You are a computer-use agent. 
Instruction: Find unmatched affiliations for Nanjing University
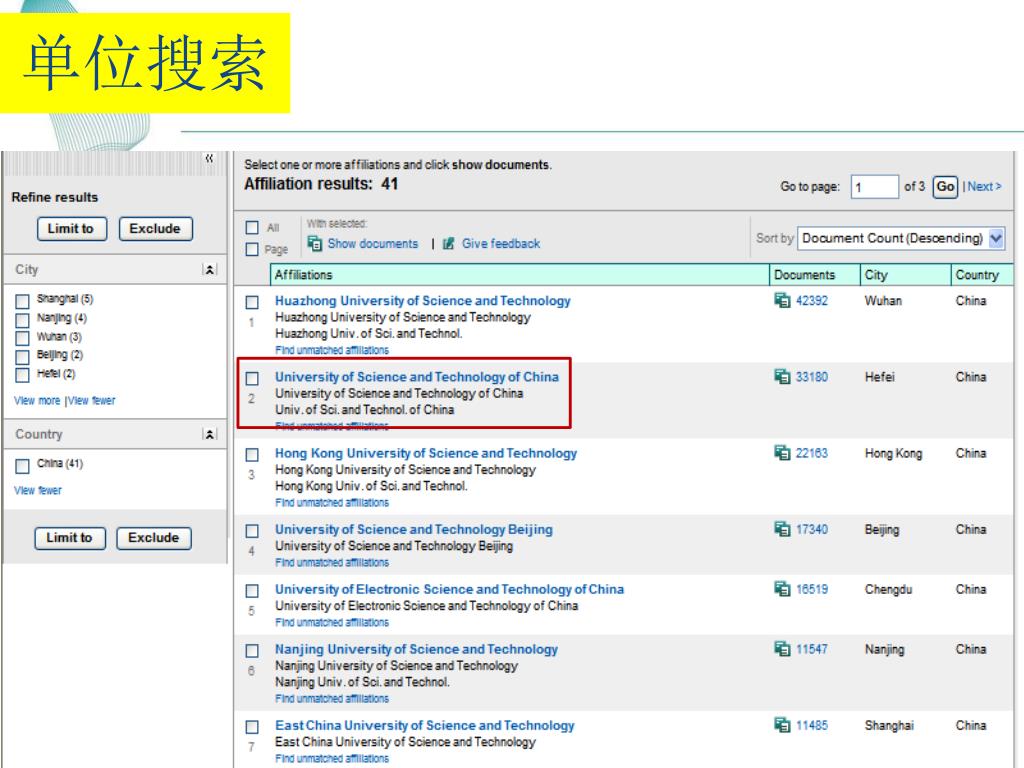point(332,699)
